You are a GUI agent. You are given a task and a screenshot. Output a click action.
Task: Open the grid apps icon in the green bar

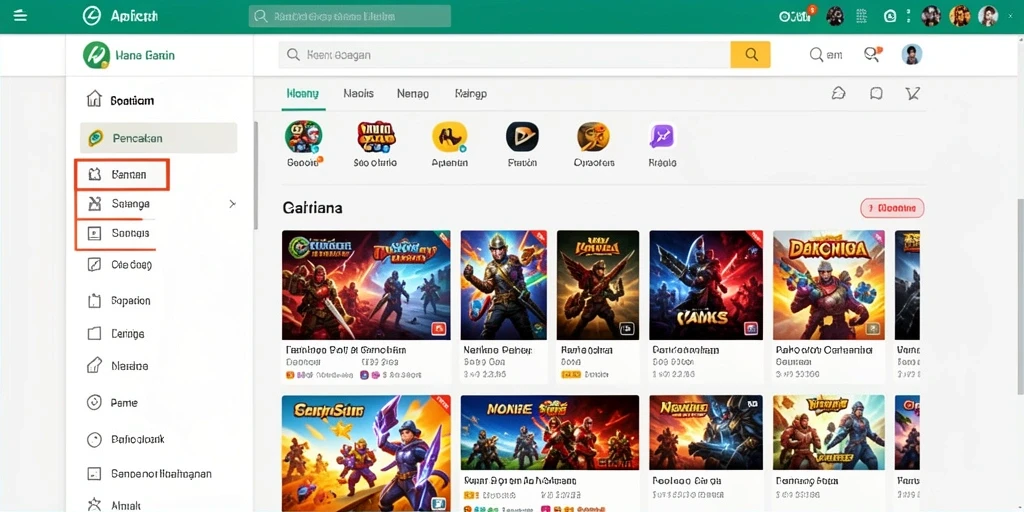point(861,16)
